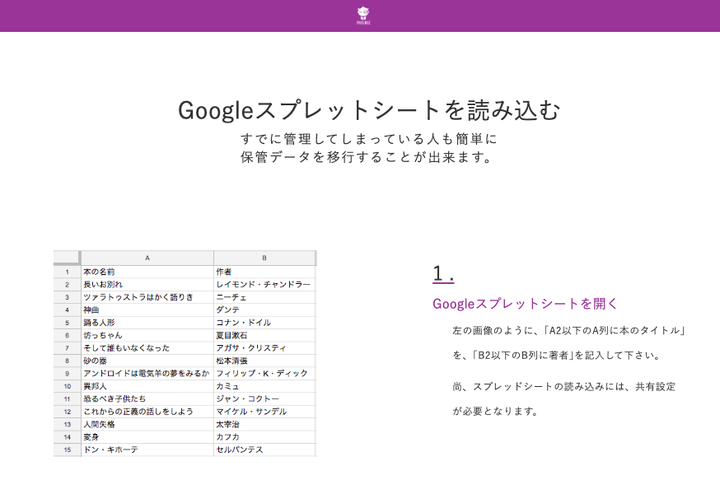Click the heading 'Googleスプレットシートを読み込む'

pyautogui.click(x=369, y=110)
